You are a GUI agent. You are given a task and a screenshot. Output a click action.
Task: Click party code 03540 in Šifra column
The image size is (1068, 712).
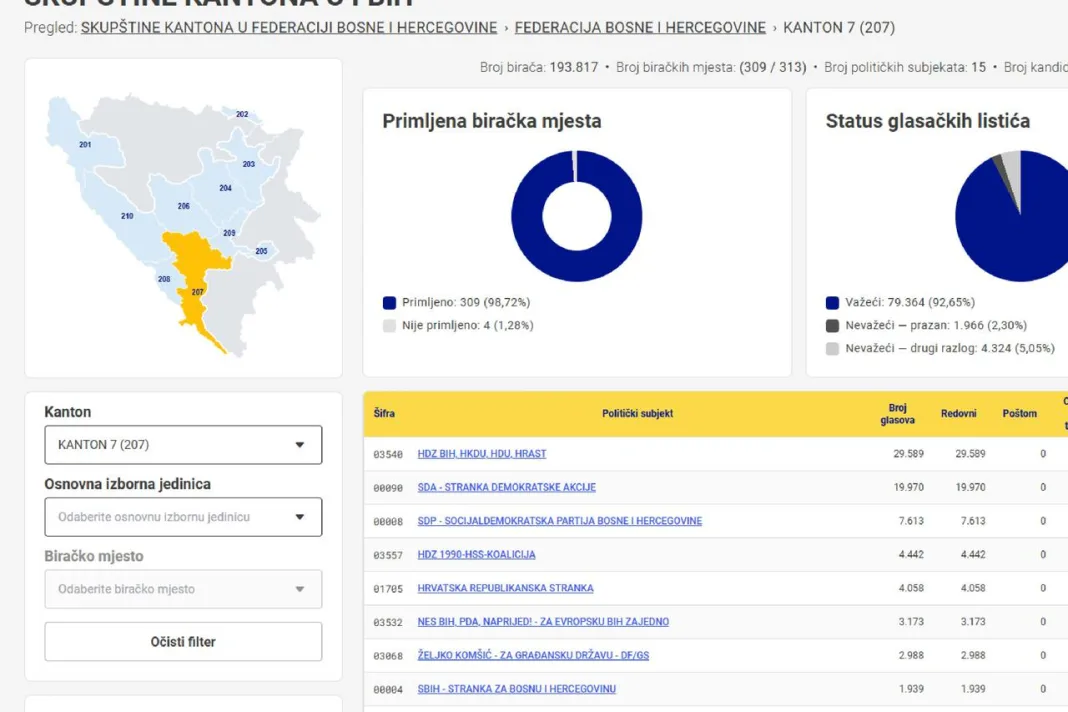pos(388,454)
